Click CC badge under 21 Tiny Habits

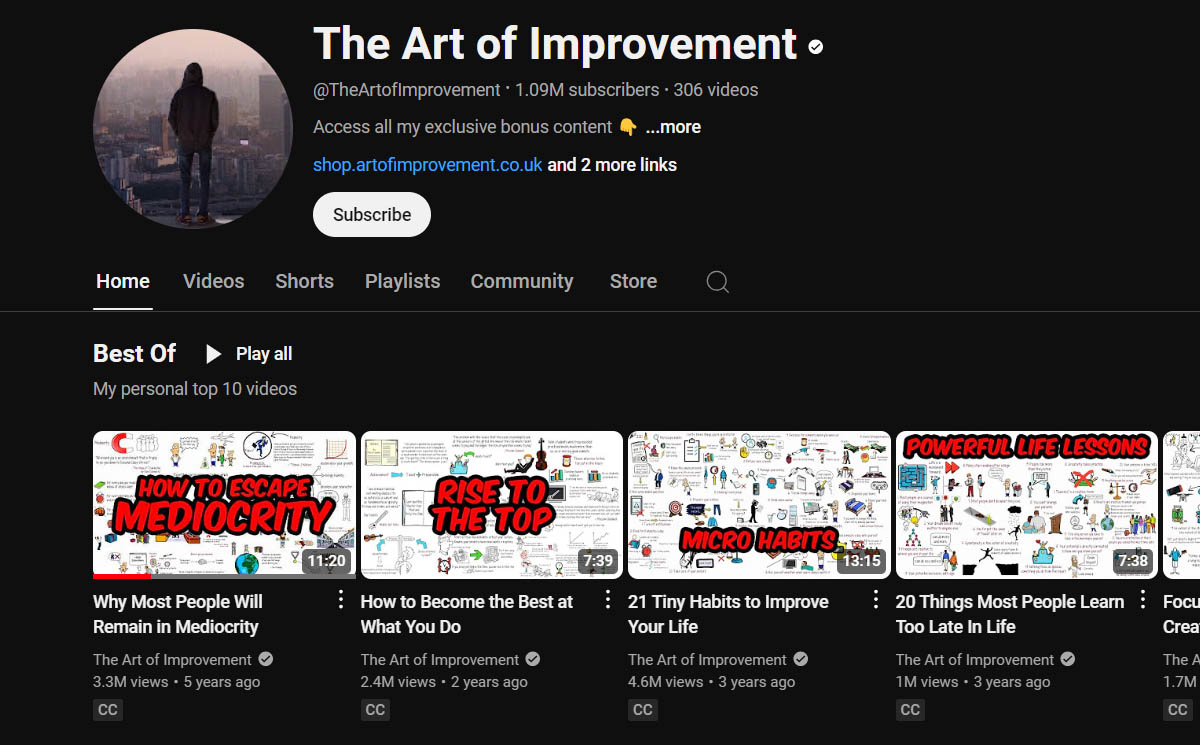point(642,710)
